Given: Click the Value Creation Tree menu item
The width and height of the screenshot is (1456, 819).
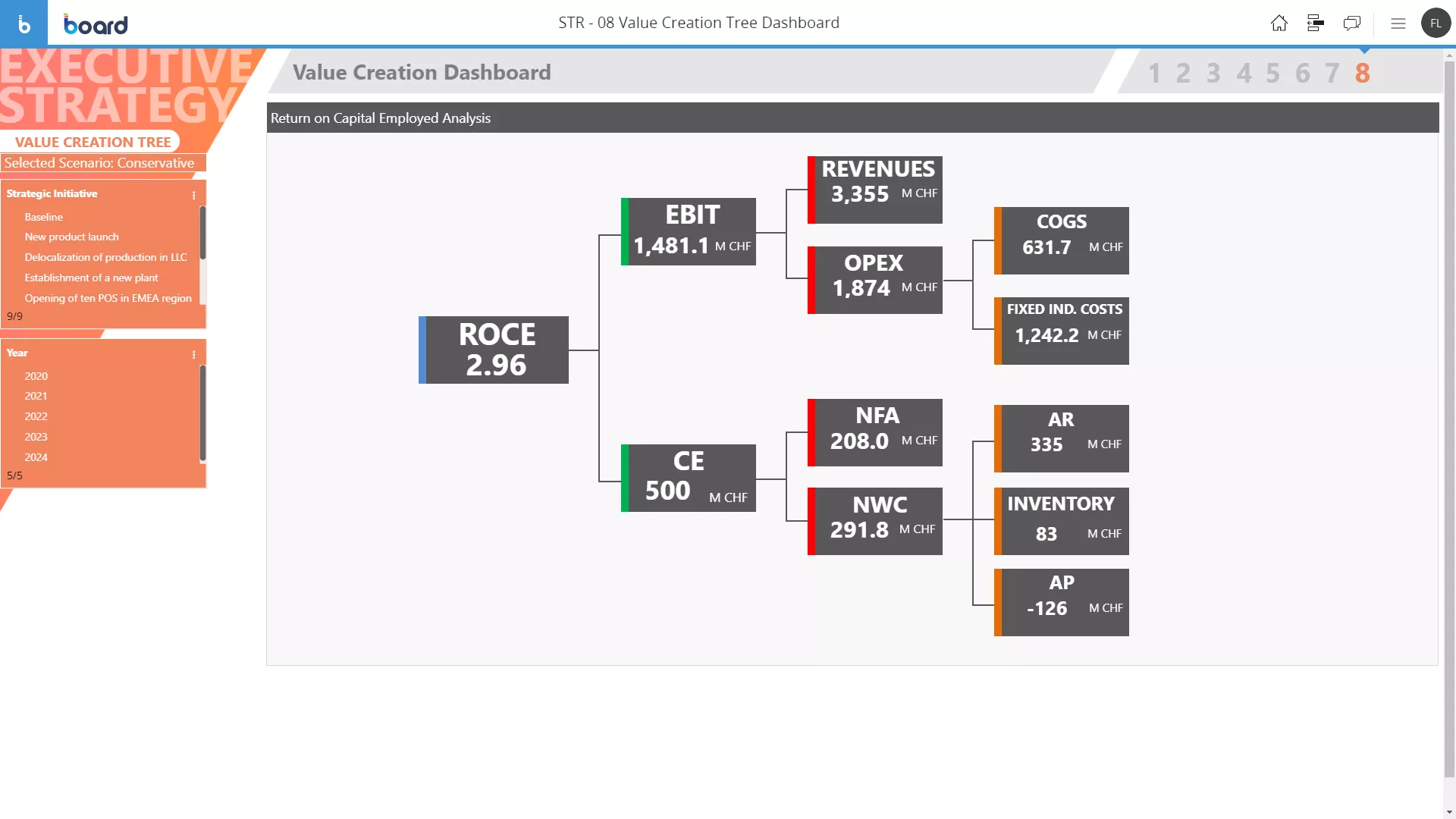Looking at the screenshot, I should tap(93, 141).
